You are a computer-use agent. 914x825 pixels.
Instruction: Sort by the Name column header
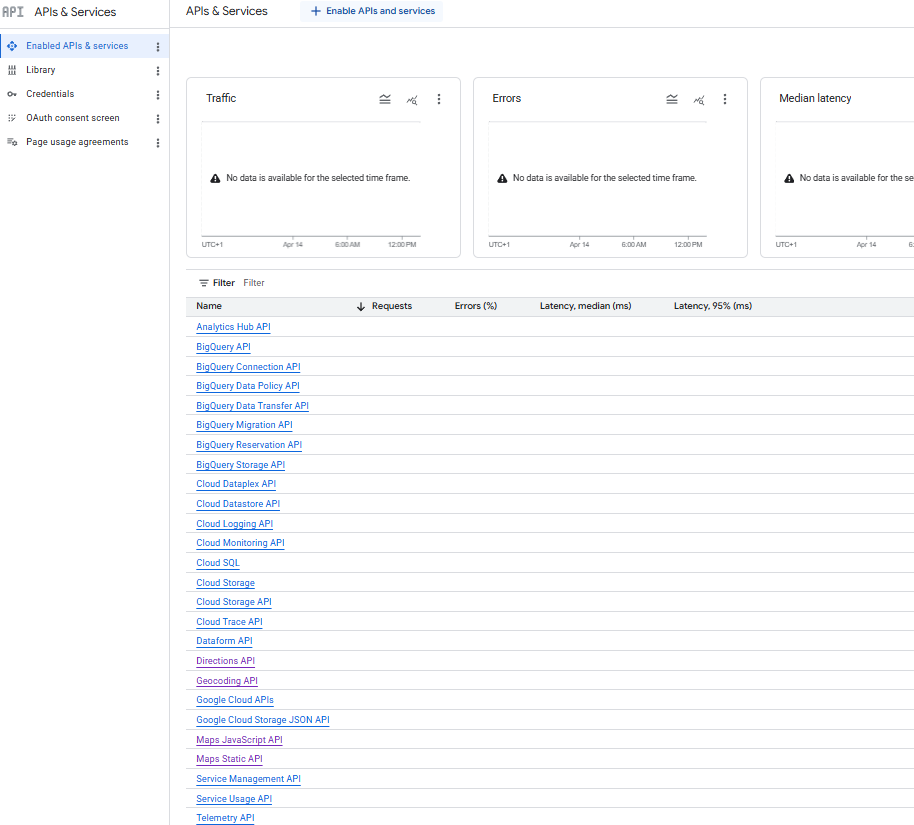click(209, 306)
